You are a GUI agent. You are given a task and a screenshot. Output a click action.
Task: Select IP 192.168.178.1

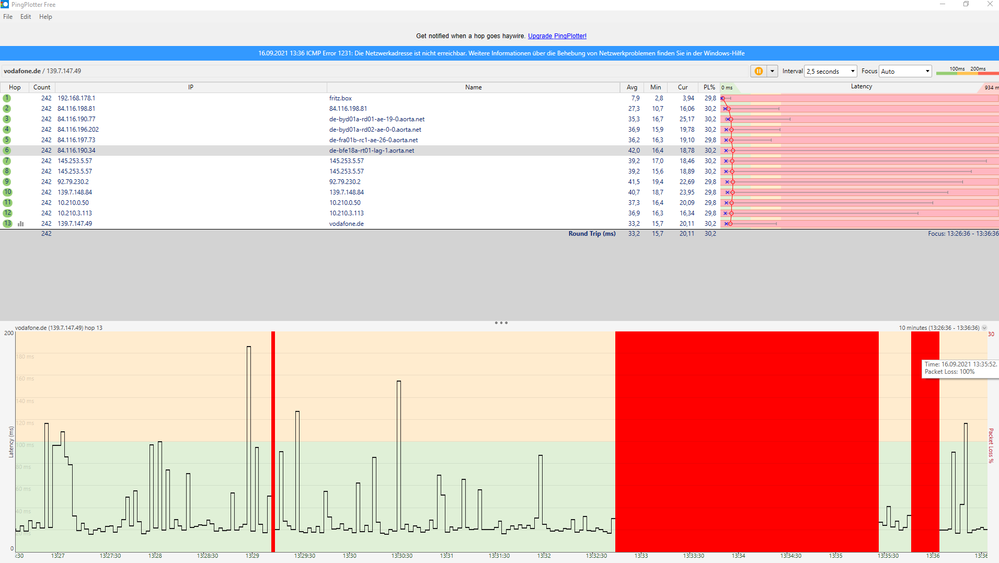76,98
